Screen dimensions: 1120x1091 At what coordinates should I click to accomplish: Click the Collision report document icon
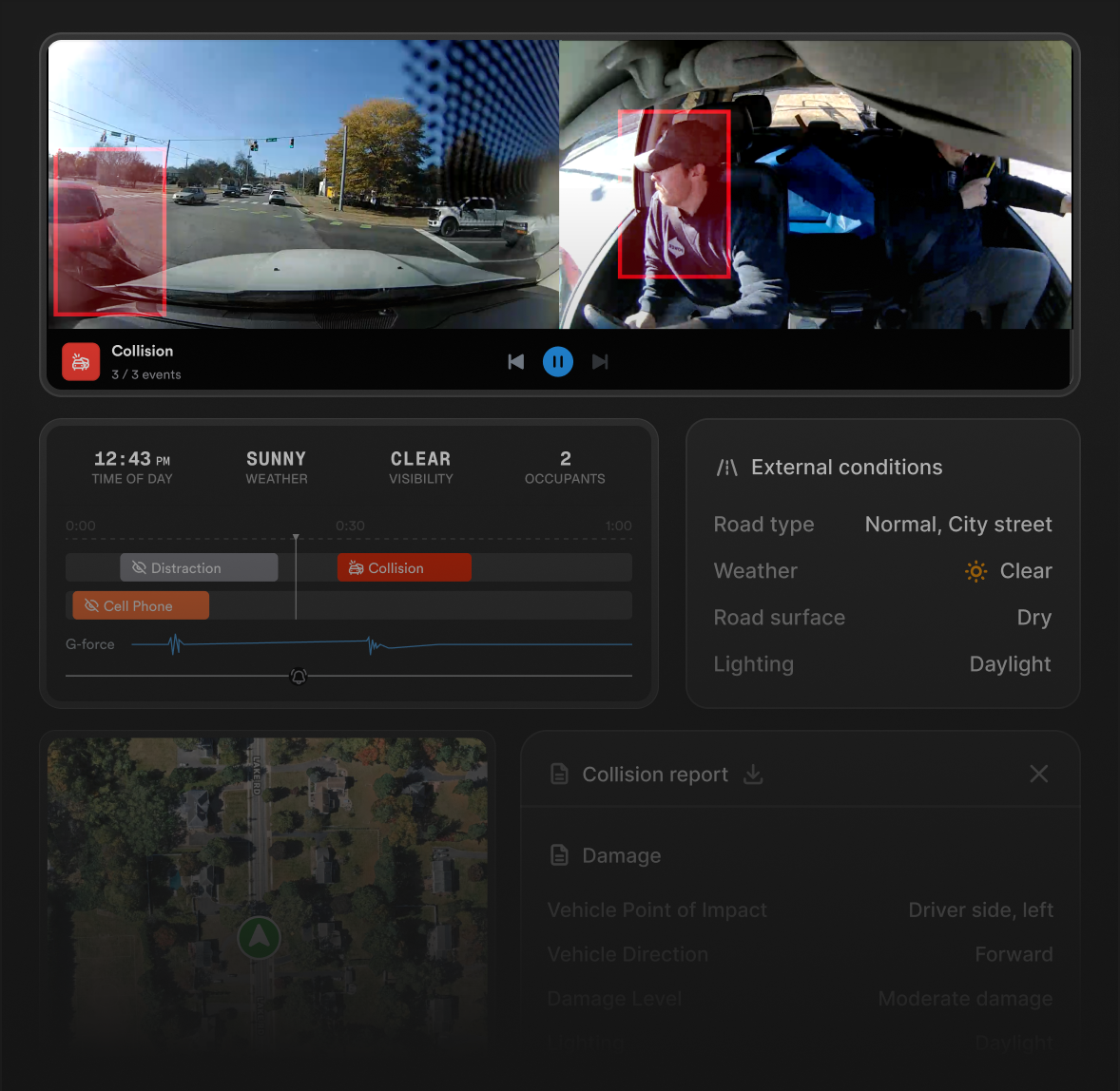click(559, 774)
